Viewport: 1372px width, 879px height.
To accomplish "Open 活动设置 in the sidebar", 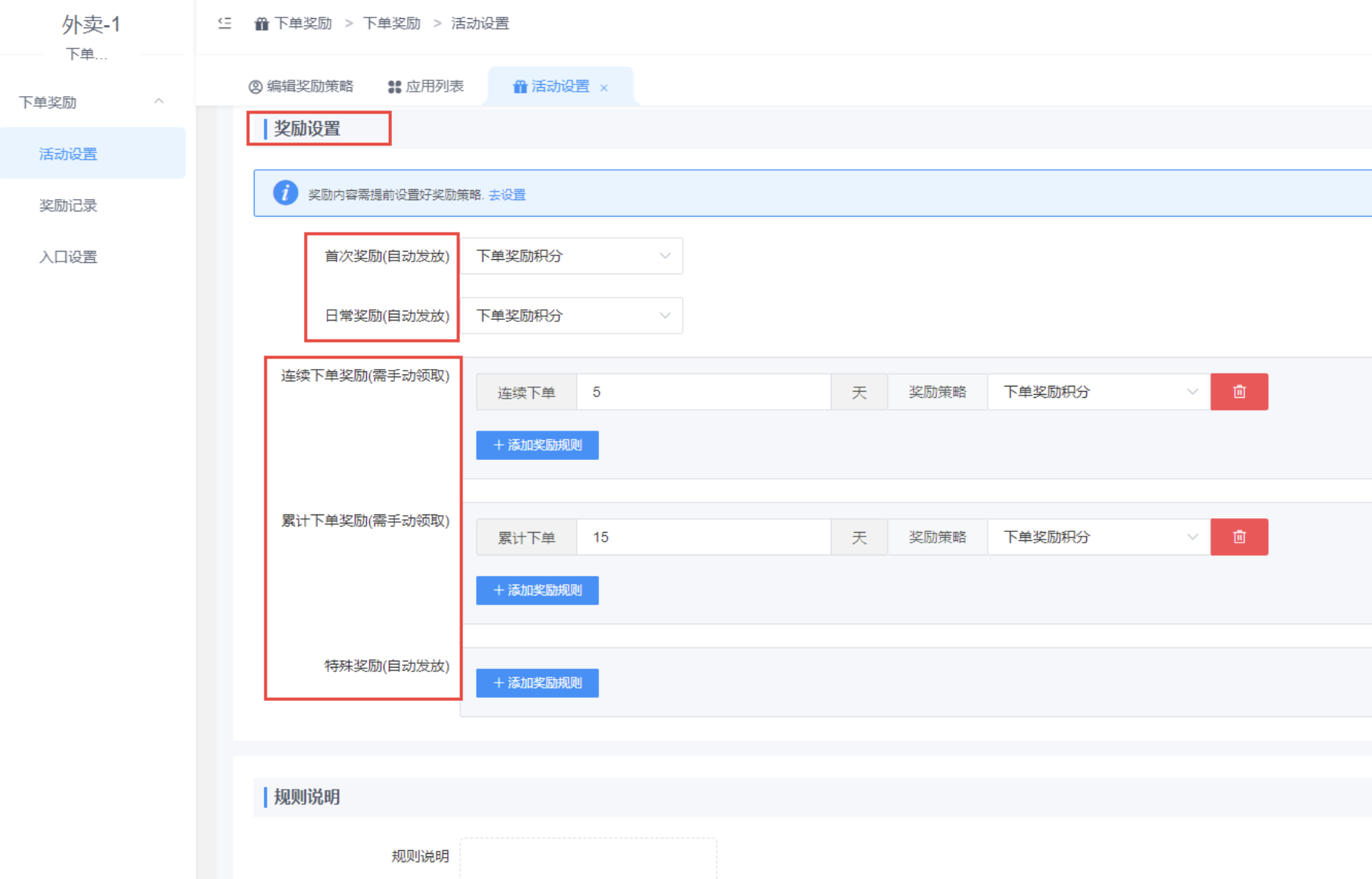I will (92, 154).
